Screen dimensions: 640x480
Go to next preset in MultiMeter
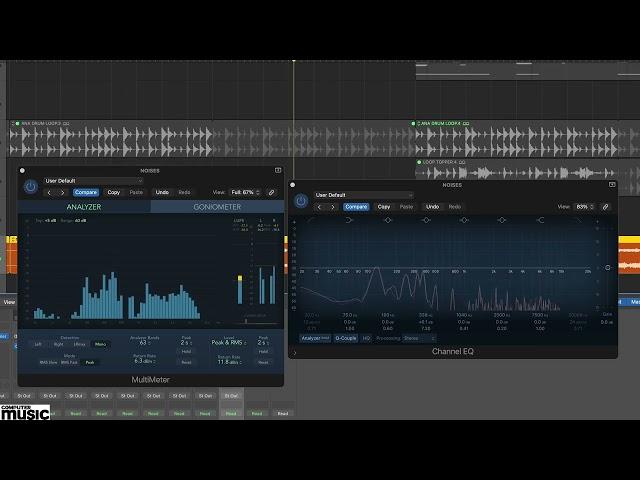click(x=62, y=193)
